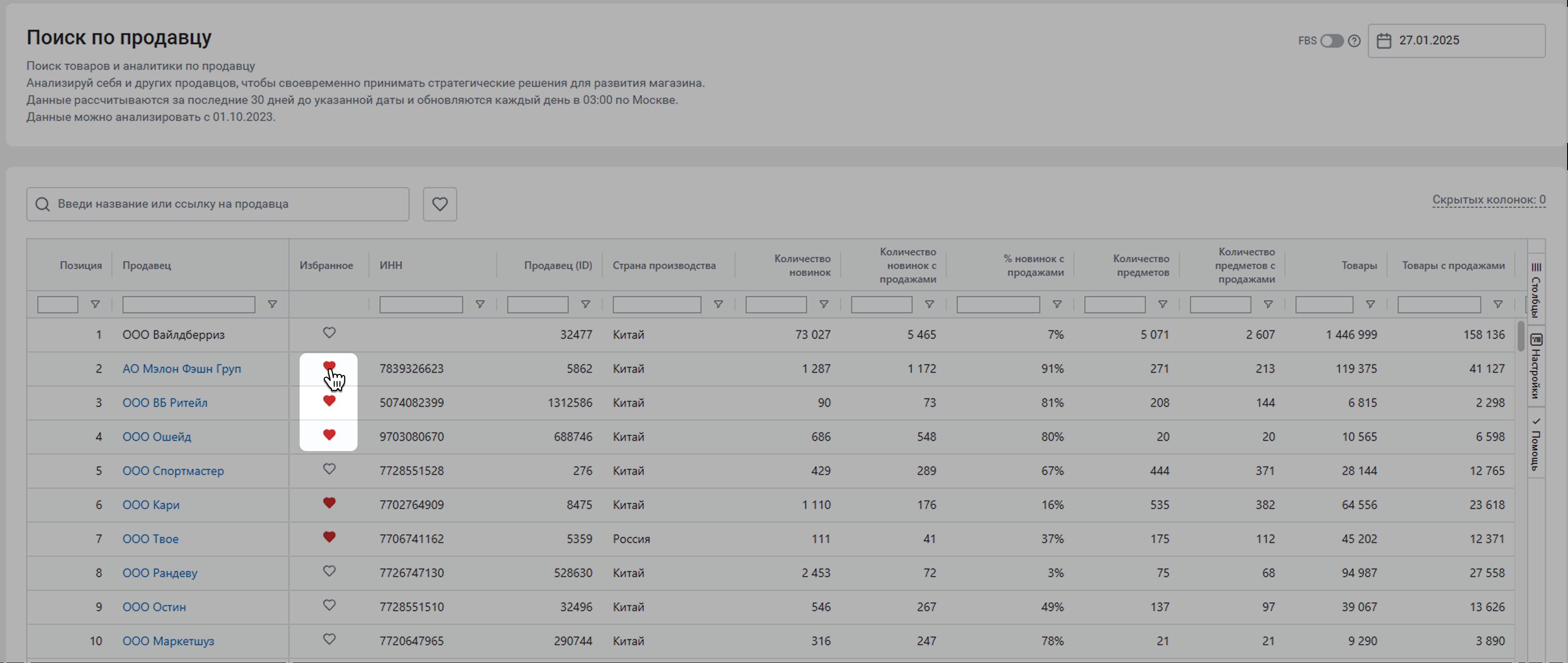
Task: Add ООО Остин to favorites
Action: [329, 605]
